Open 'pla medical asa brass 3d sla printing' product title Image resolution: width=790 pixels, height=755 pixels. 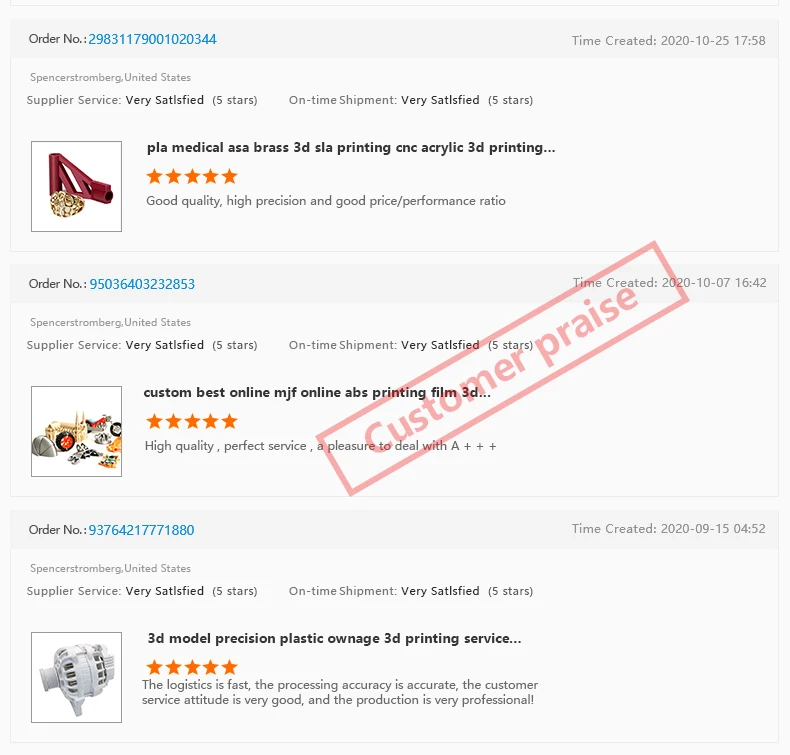coord(351,148)
